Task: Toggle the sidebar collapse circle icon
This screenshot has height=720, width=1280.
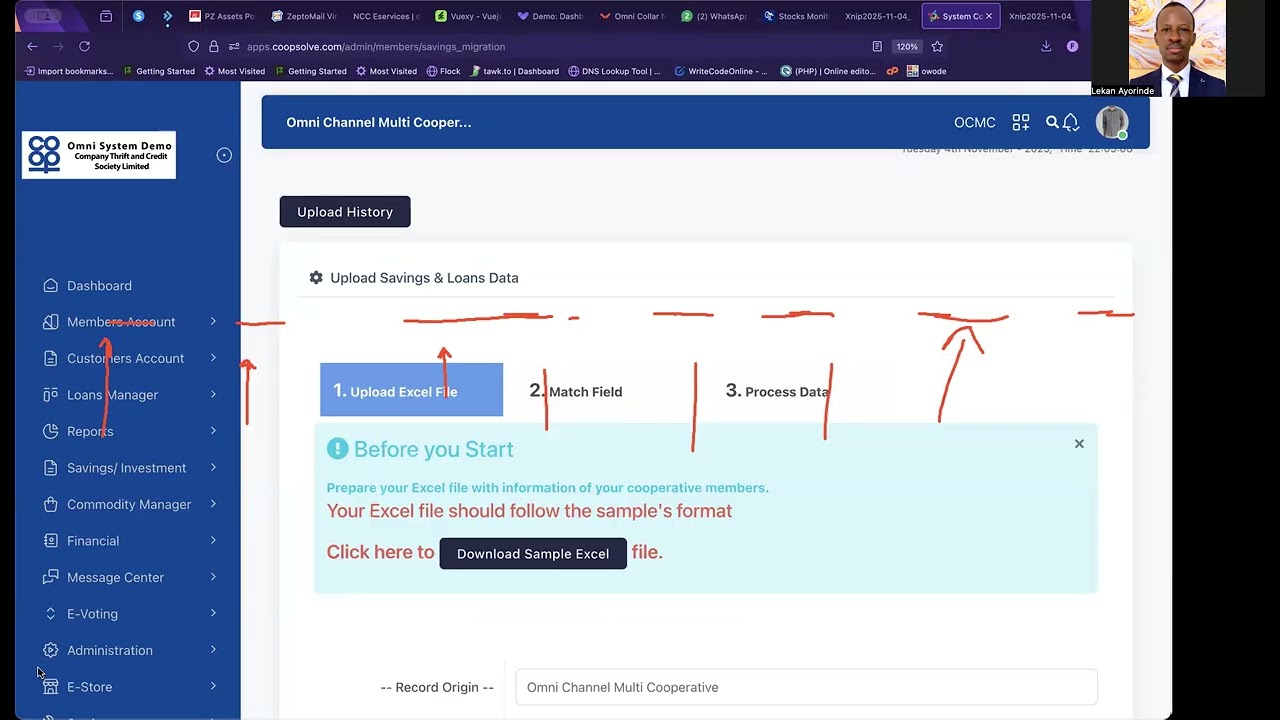Action: pyautogui.click(x=224, y=155)
